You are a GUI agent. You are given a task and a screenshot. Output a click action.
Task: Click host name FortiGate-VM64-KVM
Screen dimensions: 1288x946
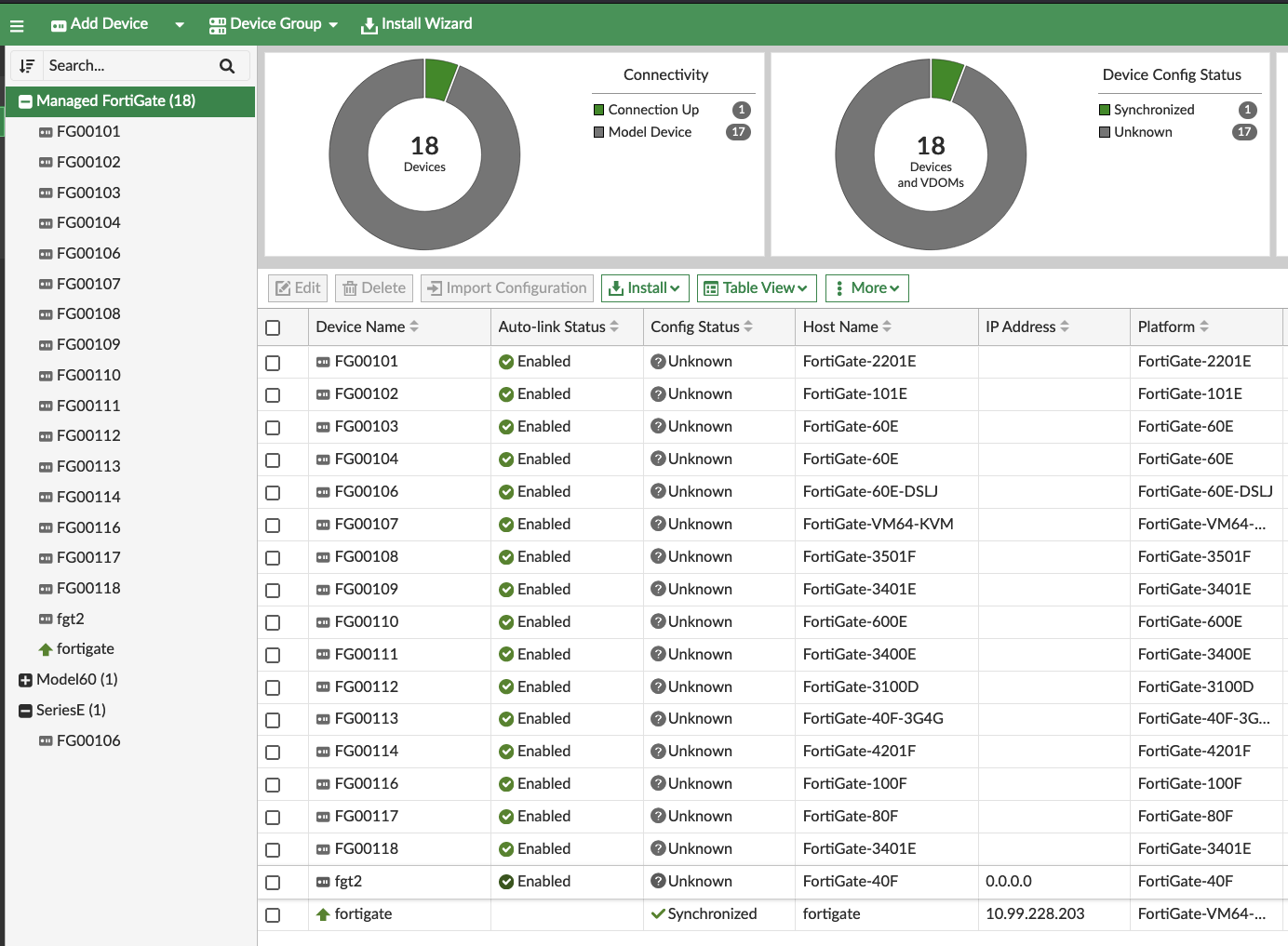879,524
